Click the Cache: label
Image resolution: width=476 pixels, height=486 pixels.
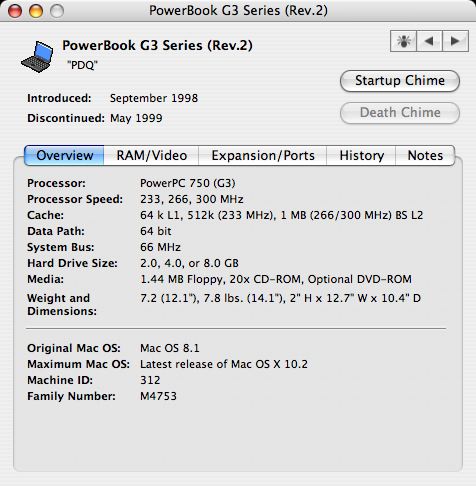point(45,215)
